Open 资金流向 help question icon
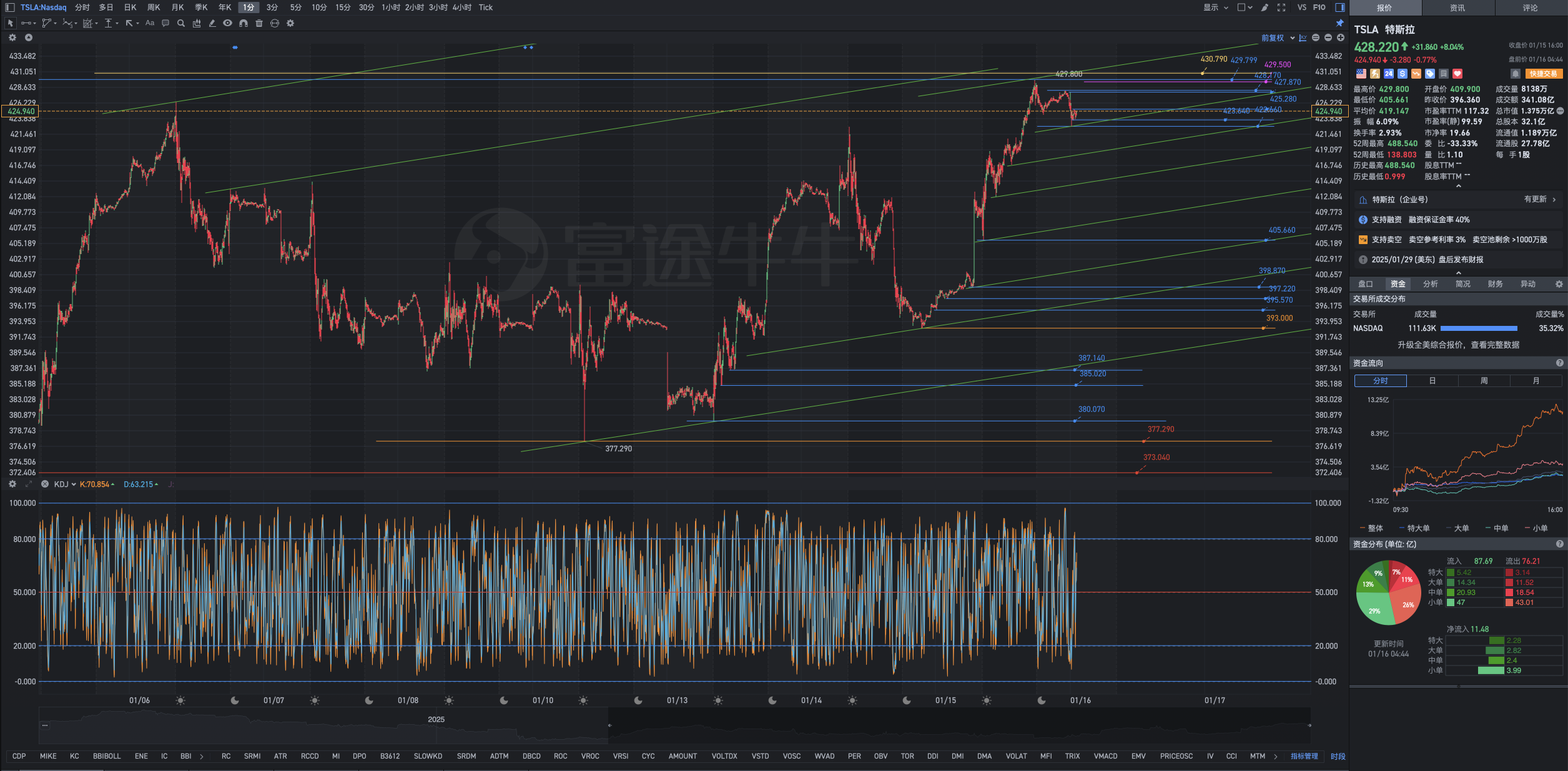The image size is (1568, 771). [x=1560, y=363]
